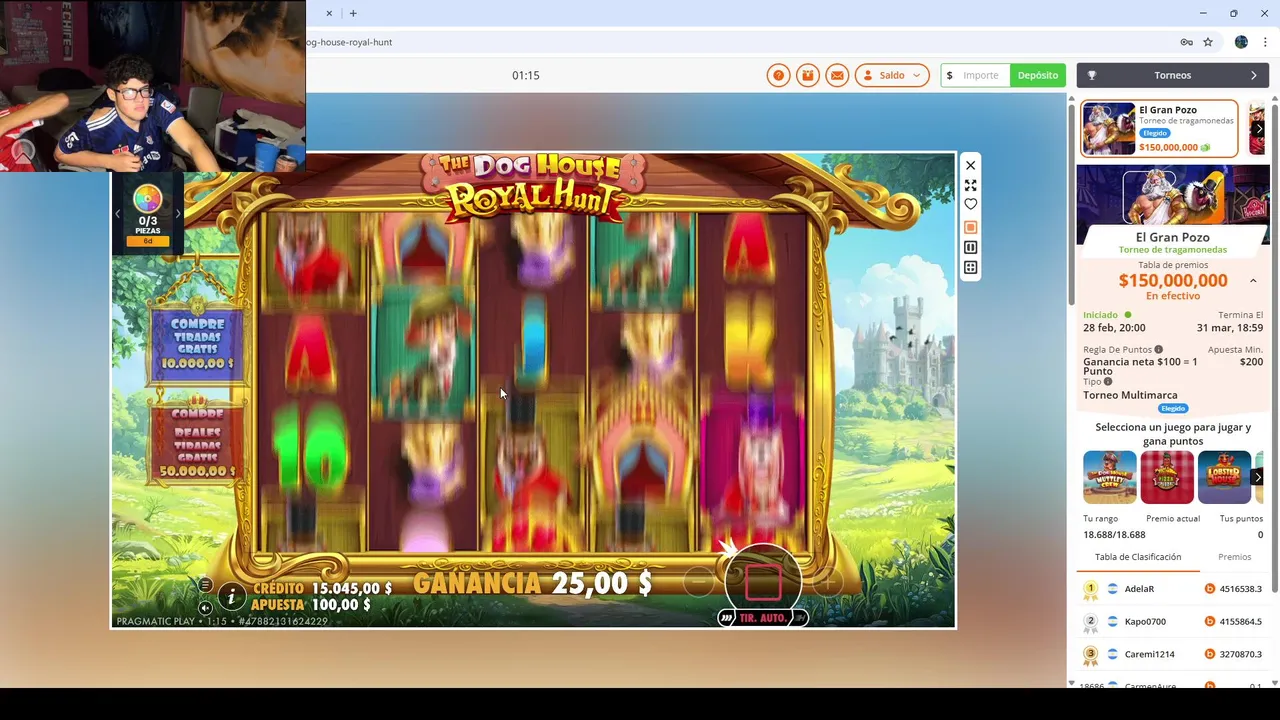
Task: Click the green Depósito button
Action: (x=1038, y=75)
